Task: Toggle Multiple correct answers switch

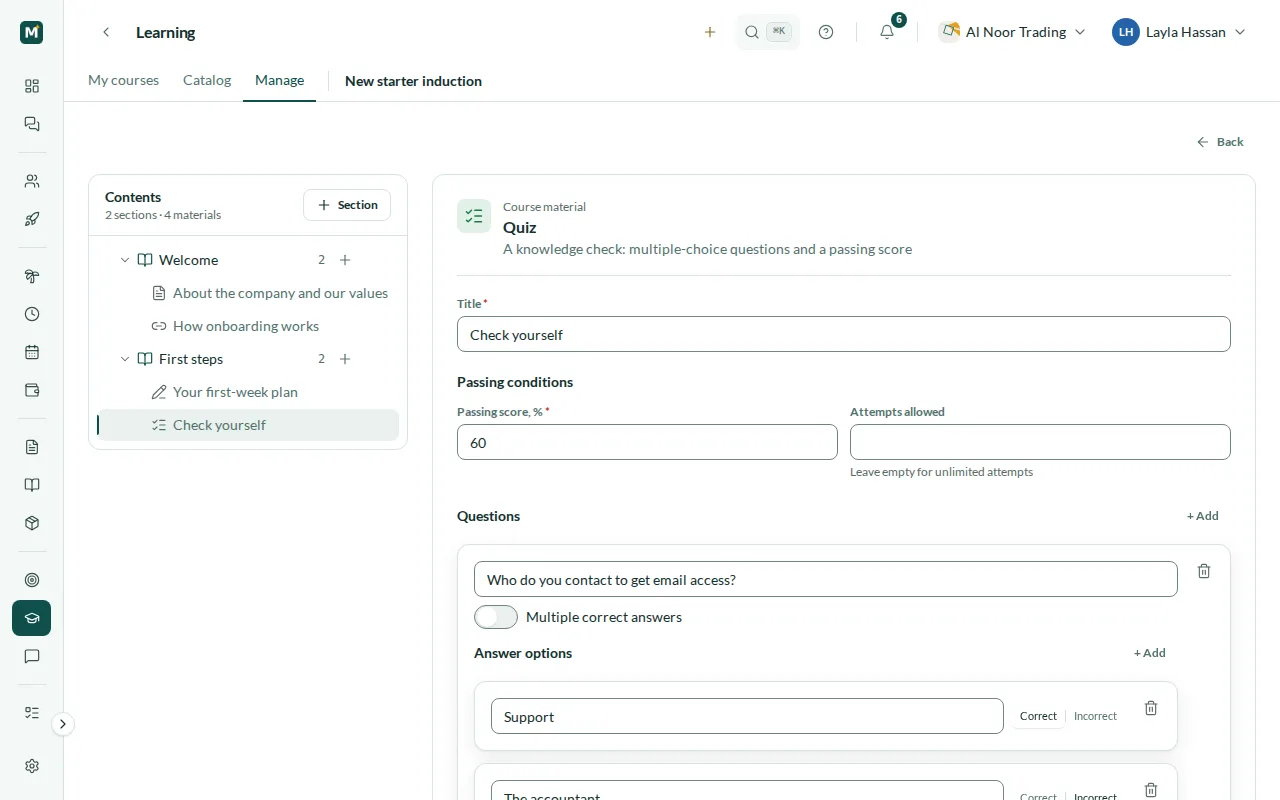Action: click(x=496, y=617)
